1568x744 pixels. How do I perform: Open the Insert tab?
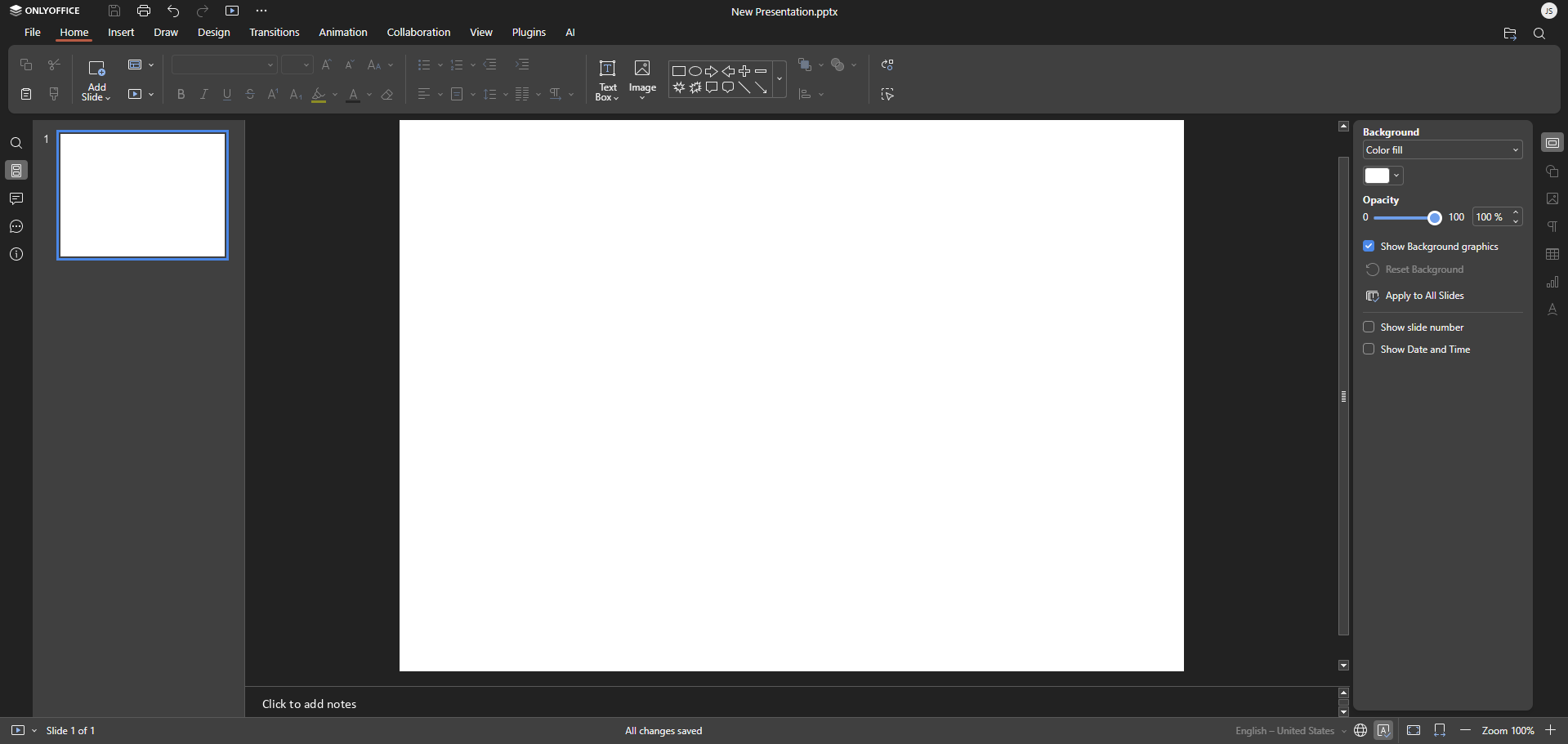coord(121,33)
